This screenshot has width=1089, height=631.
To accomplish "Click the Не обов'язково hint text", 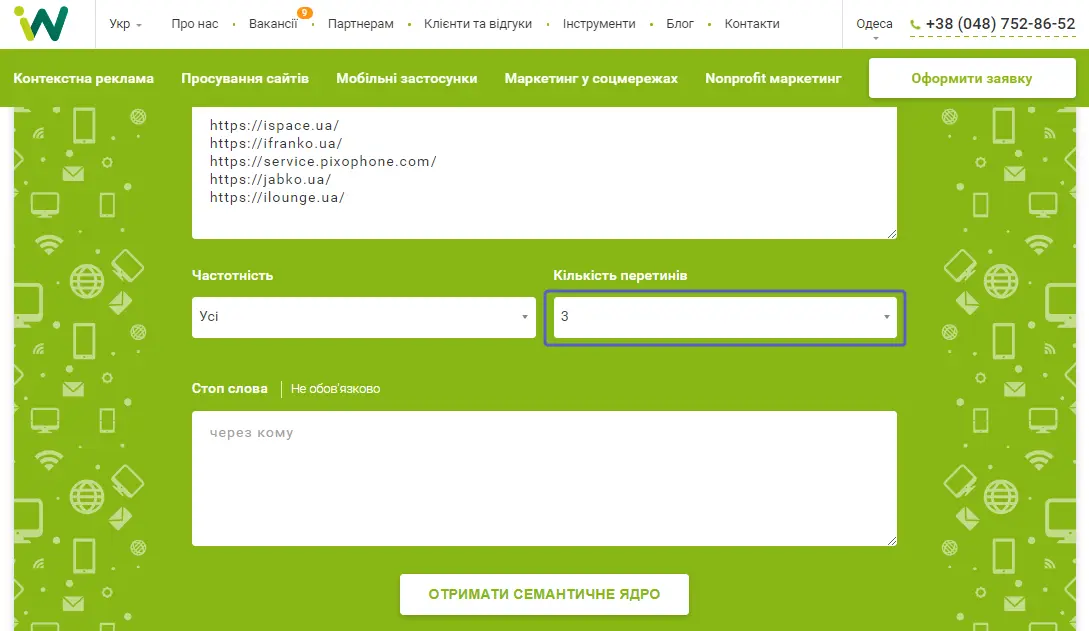I will (335, 389).
